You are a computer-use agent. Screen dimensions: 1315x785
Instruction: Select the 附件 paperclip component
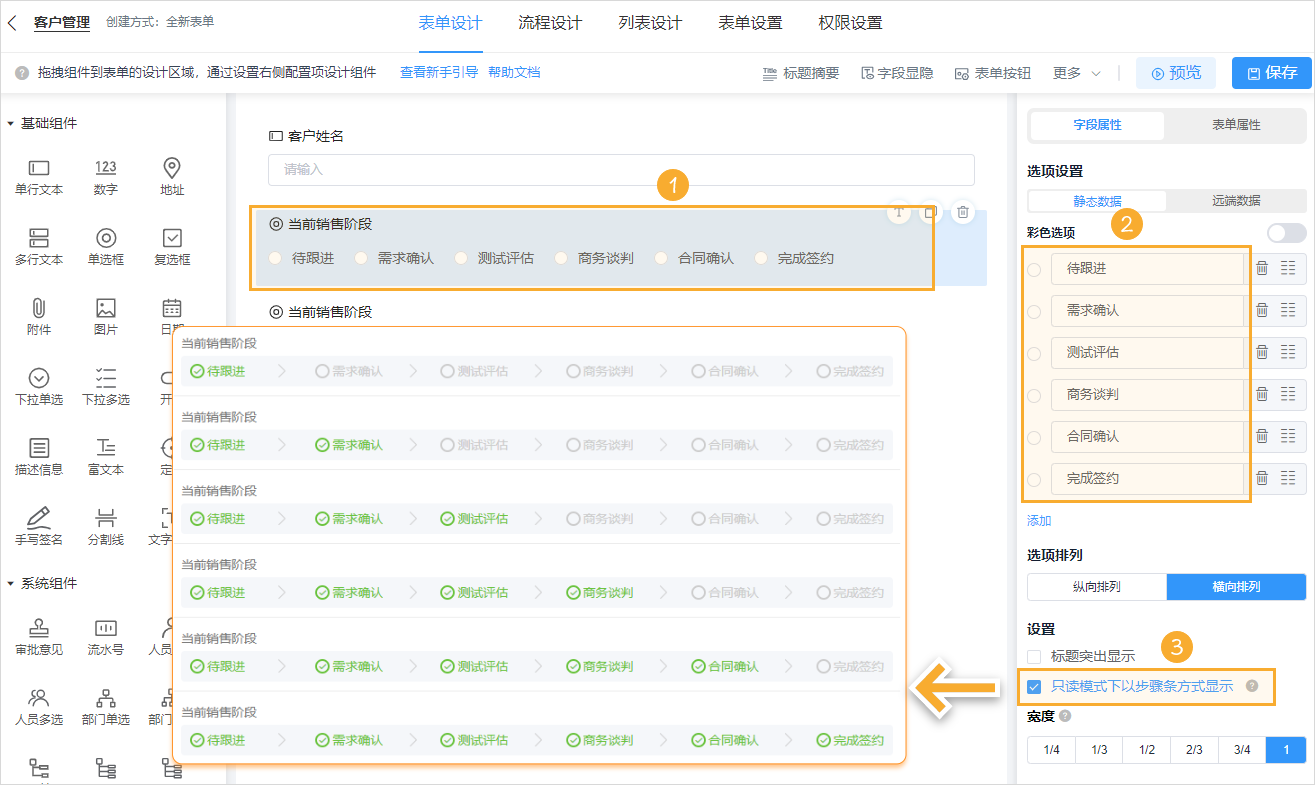click(x=39, y=308)
